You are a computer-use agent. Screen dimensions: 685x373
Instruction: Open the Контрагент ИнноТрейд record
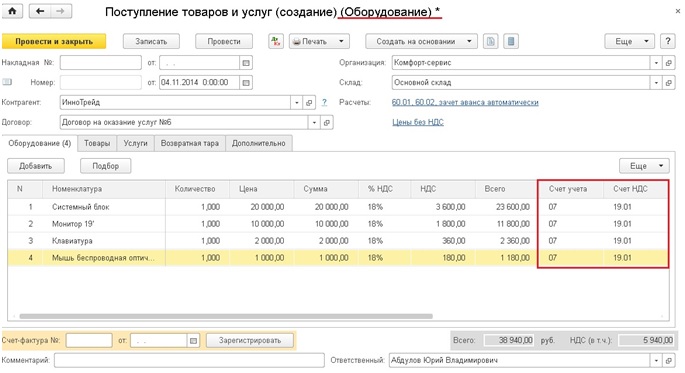[309, 103]
